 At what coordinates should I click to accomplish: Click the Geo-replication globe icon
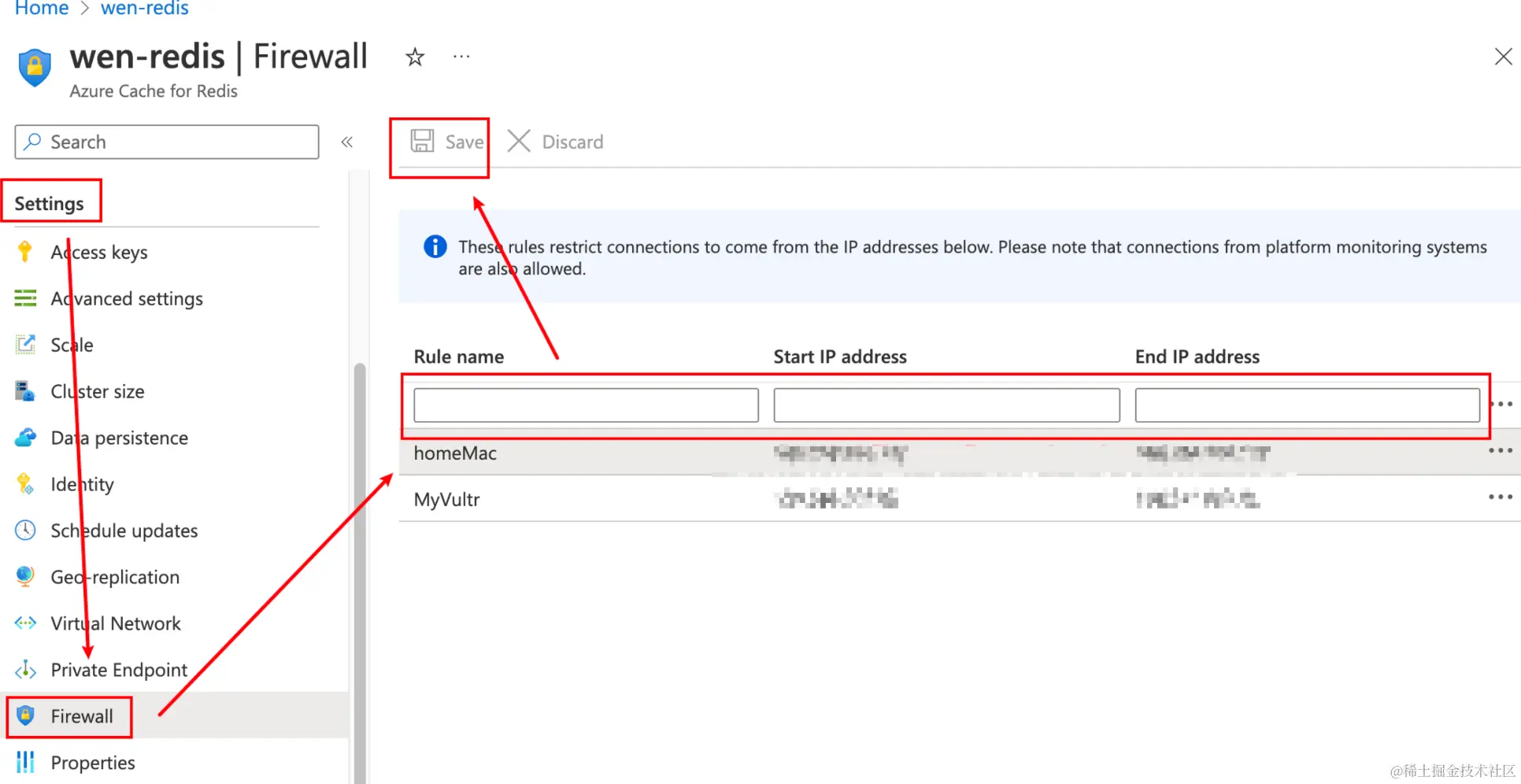click(25, 577)
